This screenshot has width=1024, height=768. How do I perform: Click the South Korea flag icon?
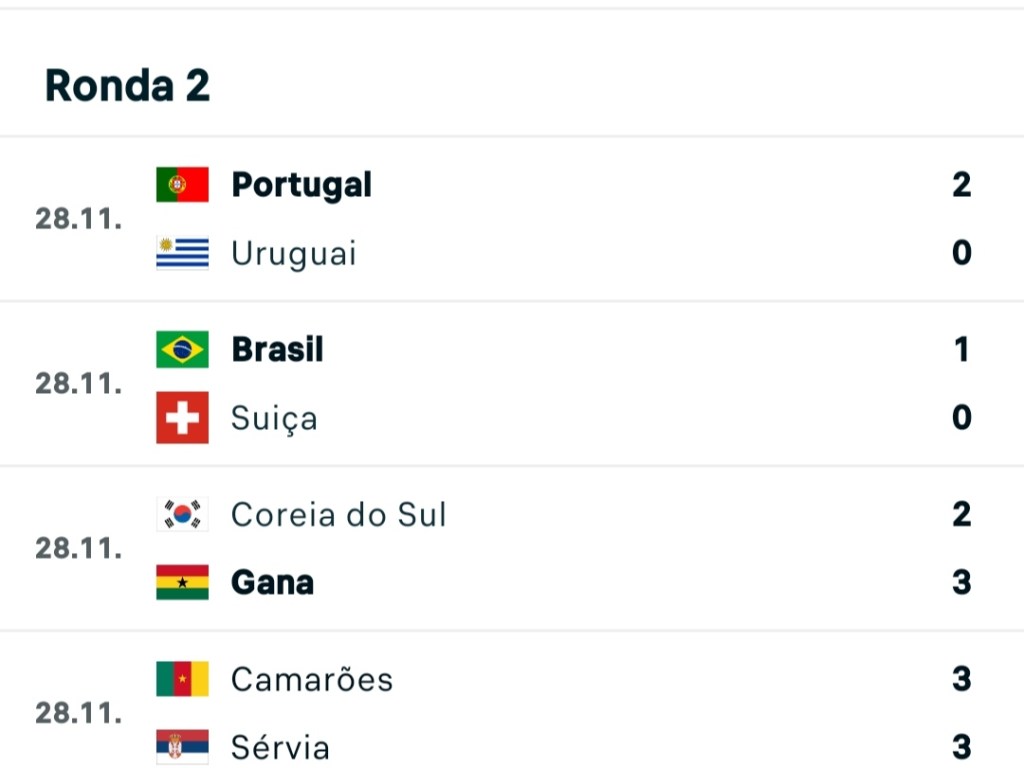182,515
